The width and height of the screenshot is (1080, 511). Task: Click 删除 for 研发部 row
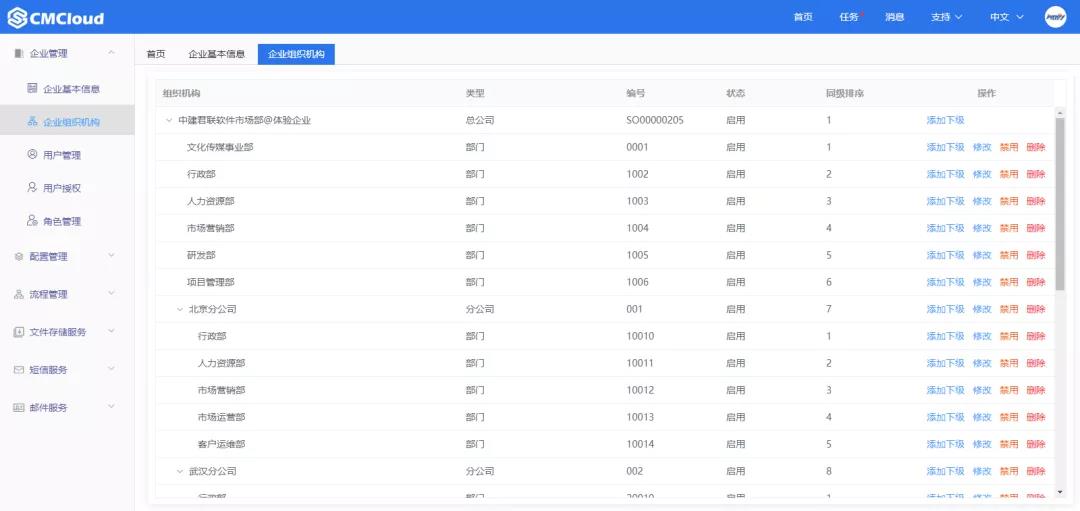(1035, 256)
